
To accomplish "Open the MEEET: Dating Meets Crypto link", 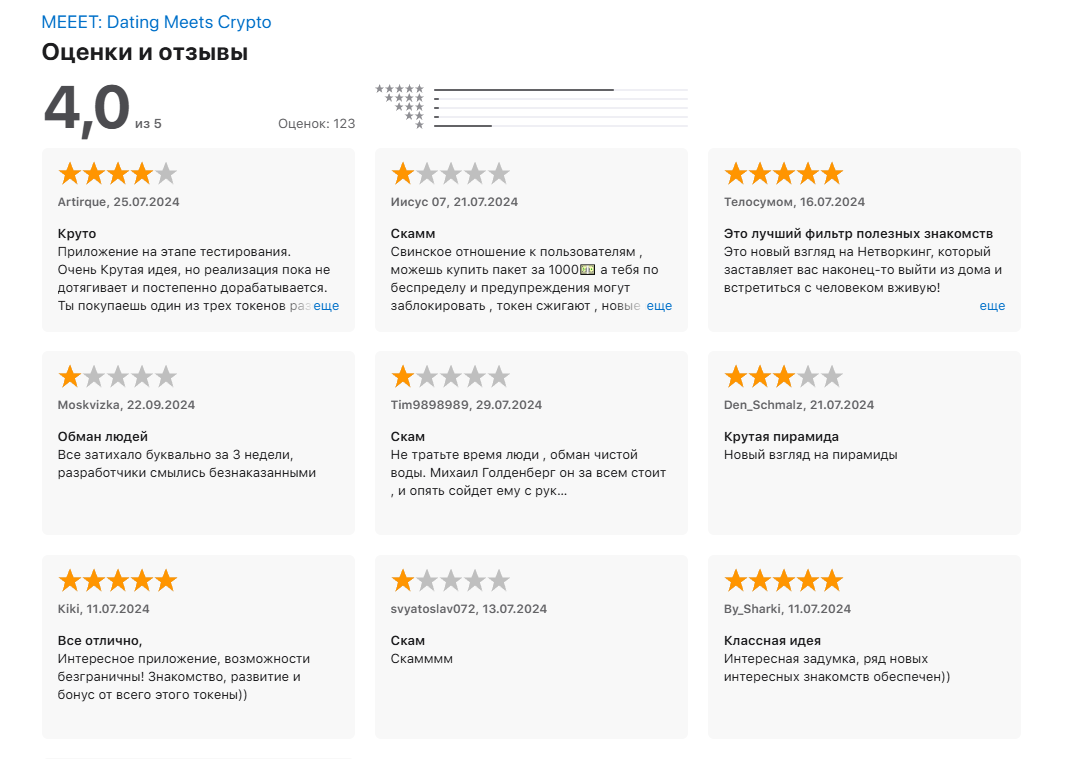I will [156, 22].
